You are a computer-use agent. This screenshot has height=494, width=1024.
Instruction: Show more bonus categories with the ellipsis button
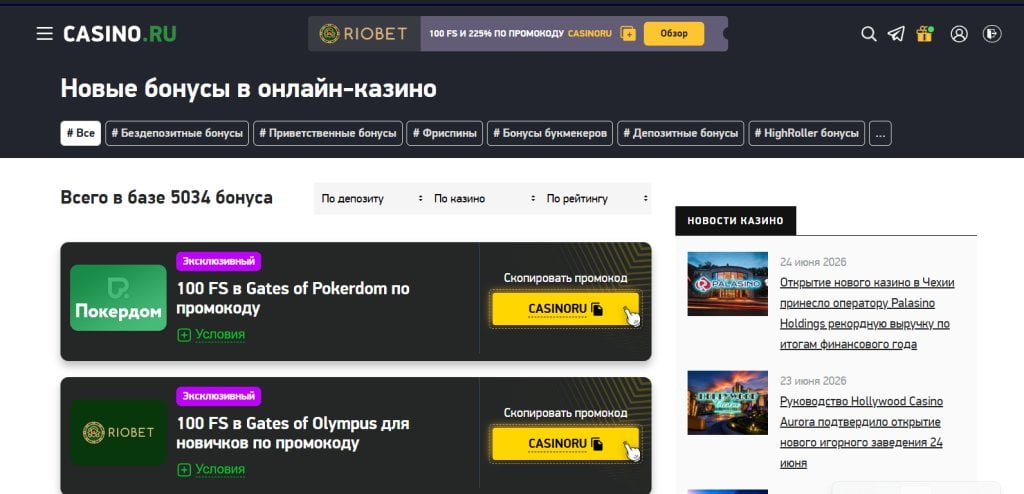click(880, 133)
